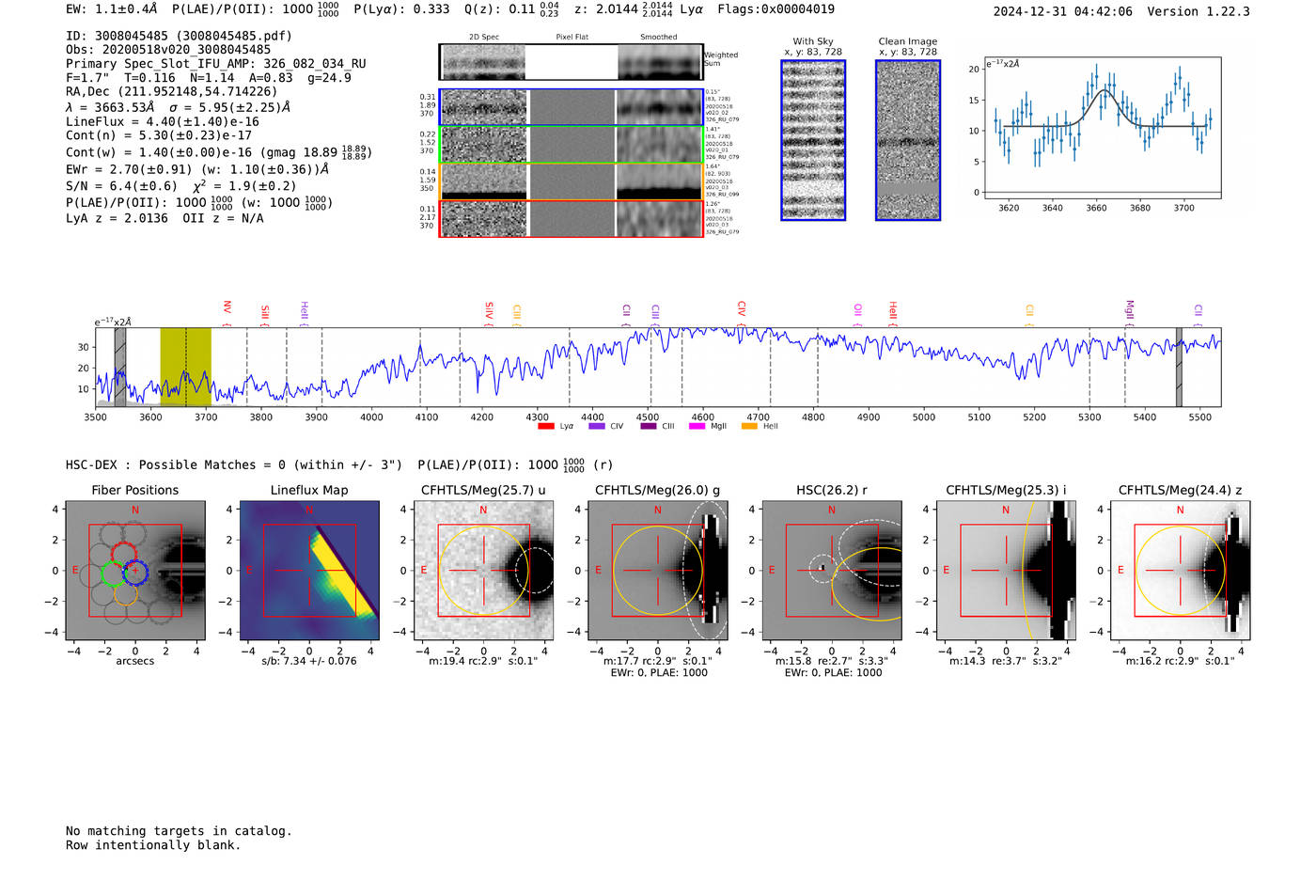Select the Obs: 20200518v020_3008045485 line

click(x=168, y=50)
